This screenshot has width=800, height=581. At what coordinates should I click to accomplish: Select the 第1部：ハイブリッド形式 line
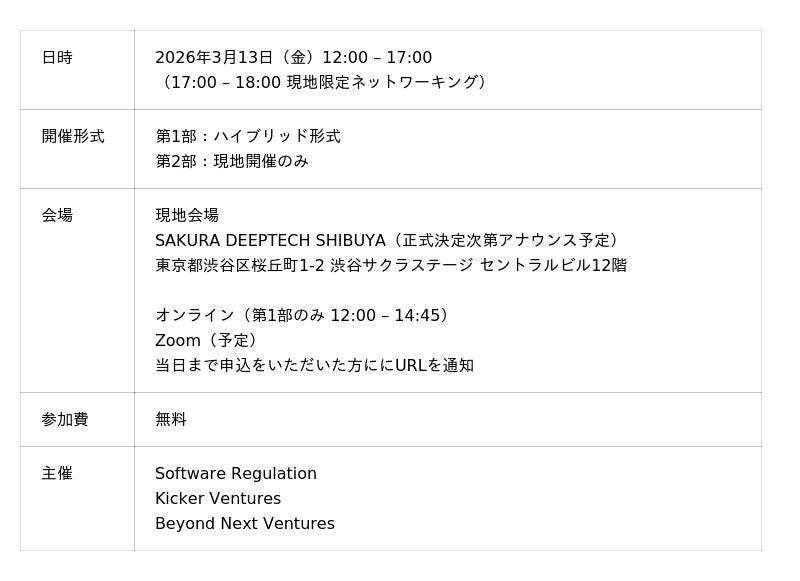click(248, 136)
